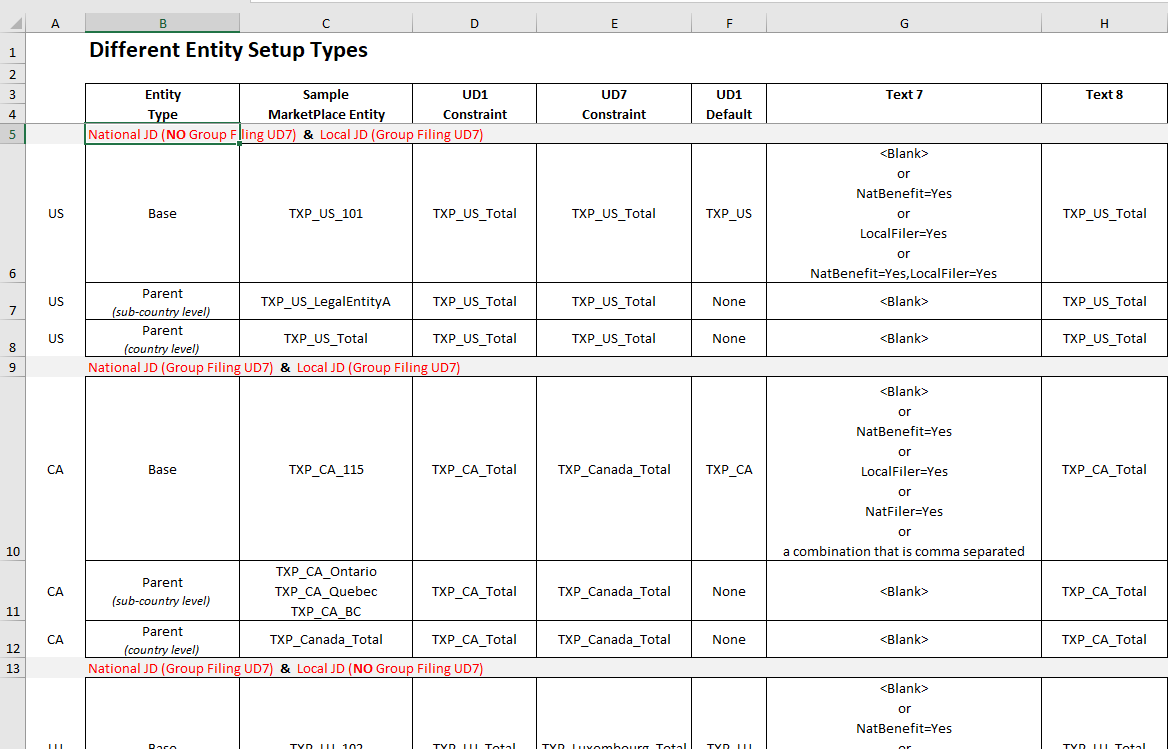1168x749 pixels.
Task: Click the Select All corner button
Action: click(x=13, y=22)
